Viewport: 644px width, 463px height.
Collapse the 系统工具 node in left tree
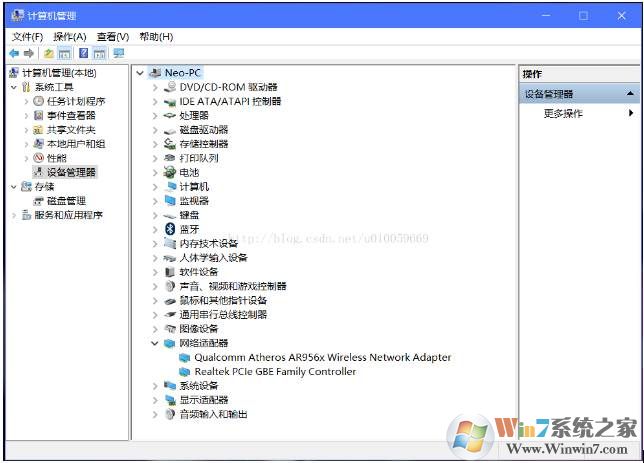click(x=14, y=87)
